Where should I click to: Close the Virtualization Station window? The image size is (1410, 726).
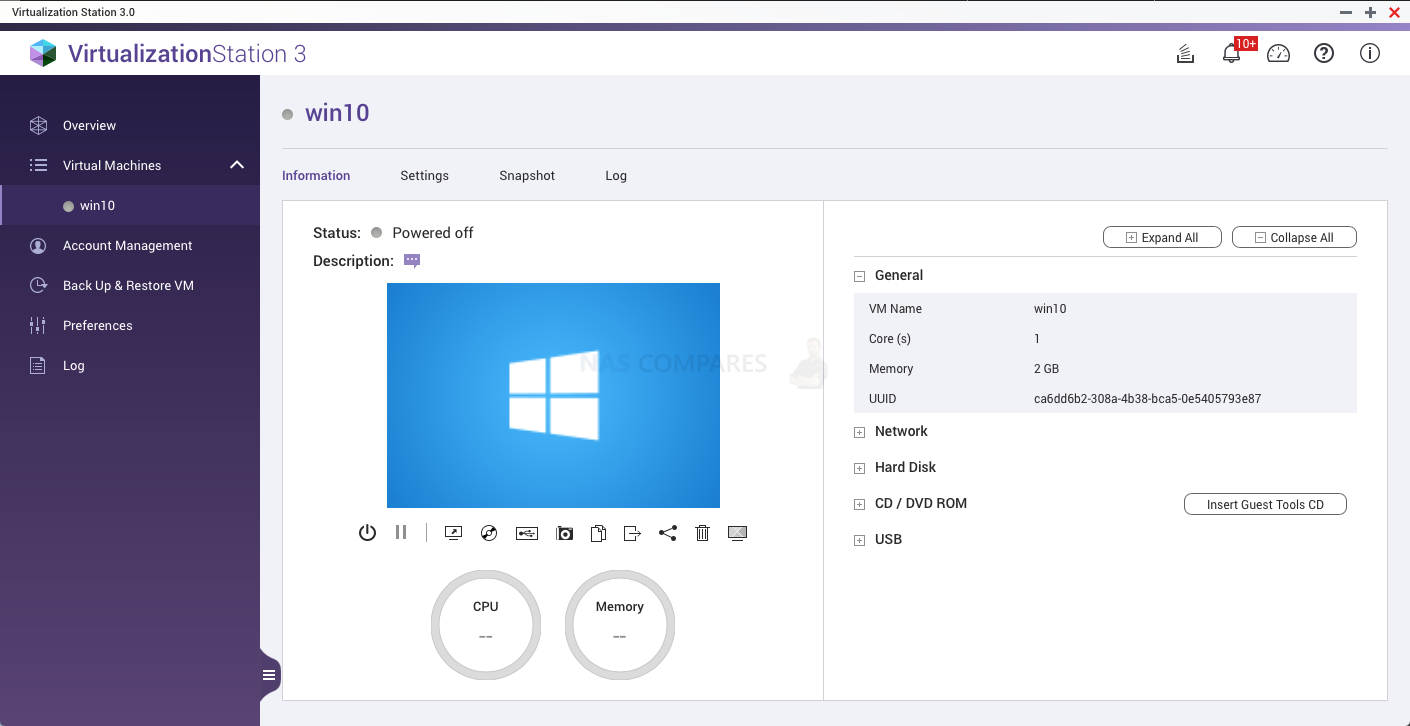1394,12
